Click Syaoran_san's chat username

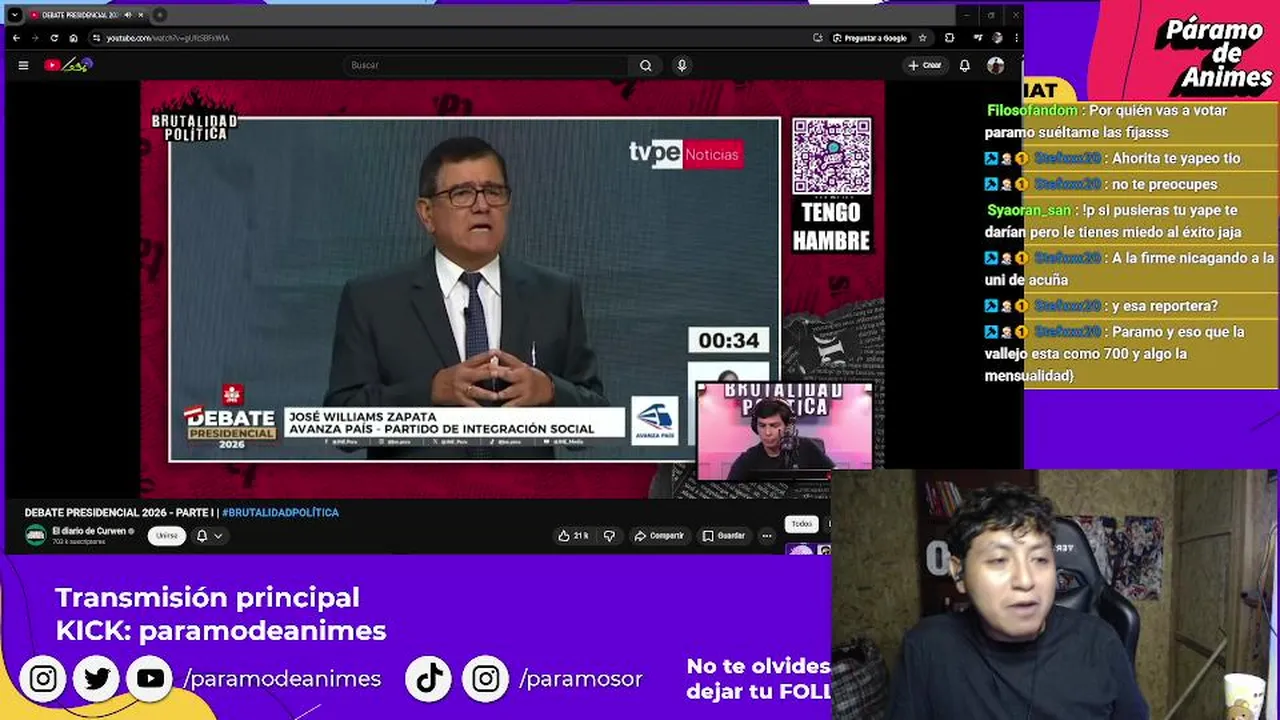coord(1028,211)
